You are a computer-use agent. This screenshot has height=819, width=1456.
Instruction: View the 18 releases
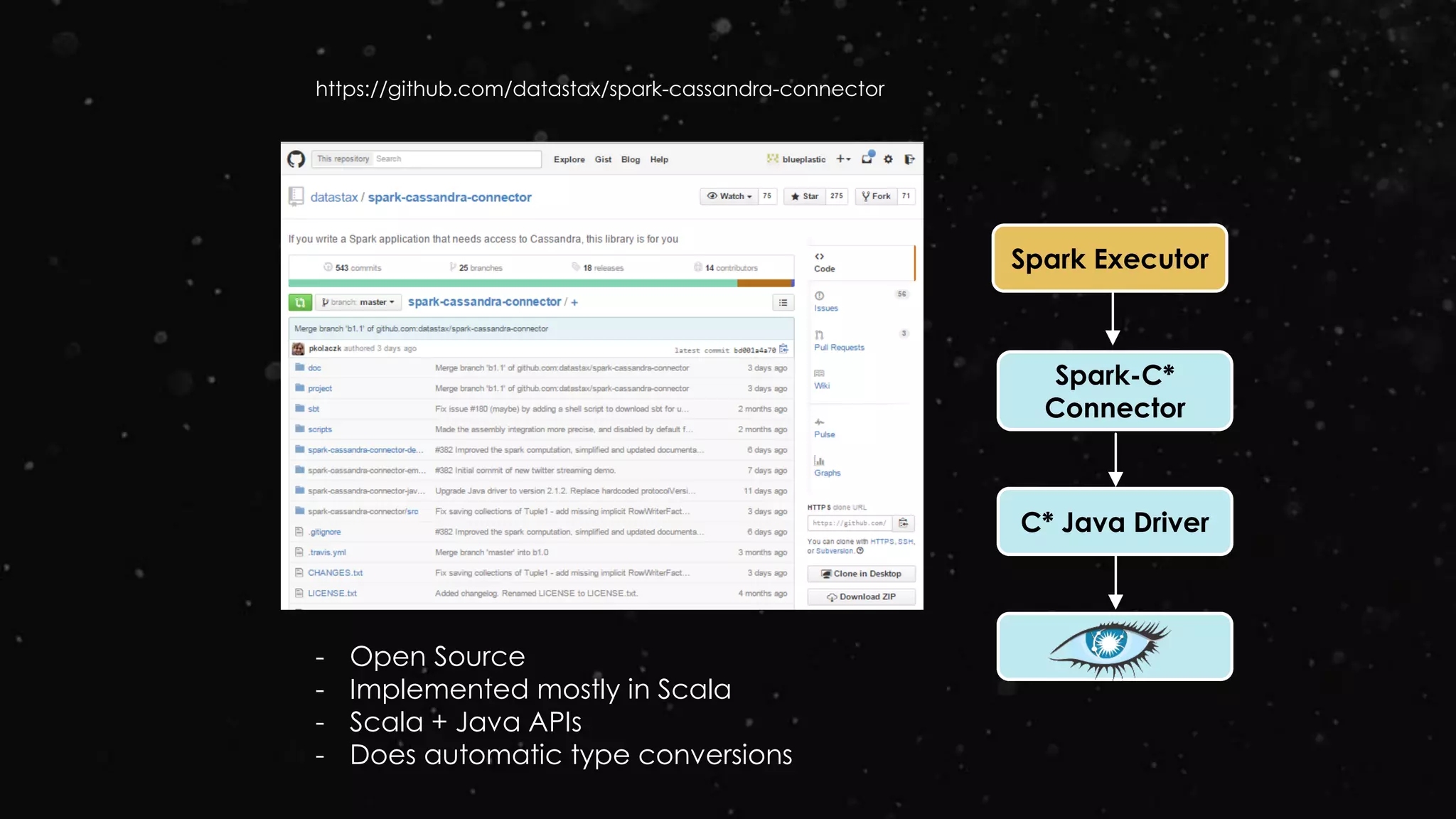tap(598, 268)
